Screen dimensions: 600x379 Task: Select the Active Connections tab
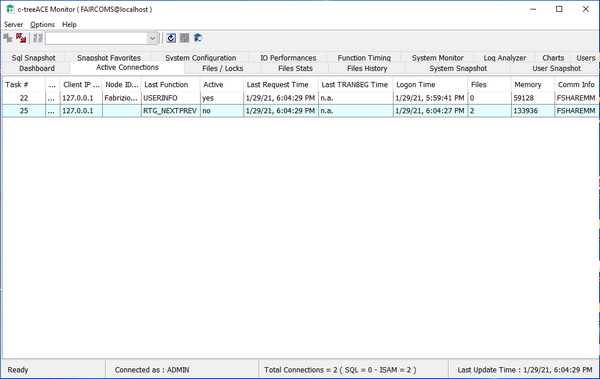[x=127, y=67]
